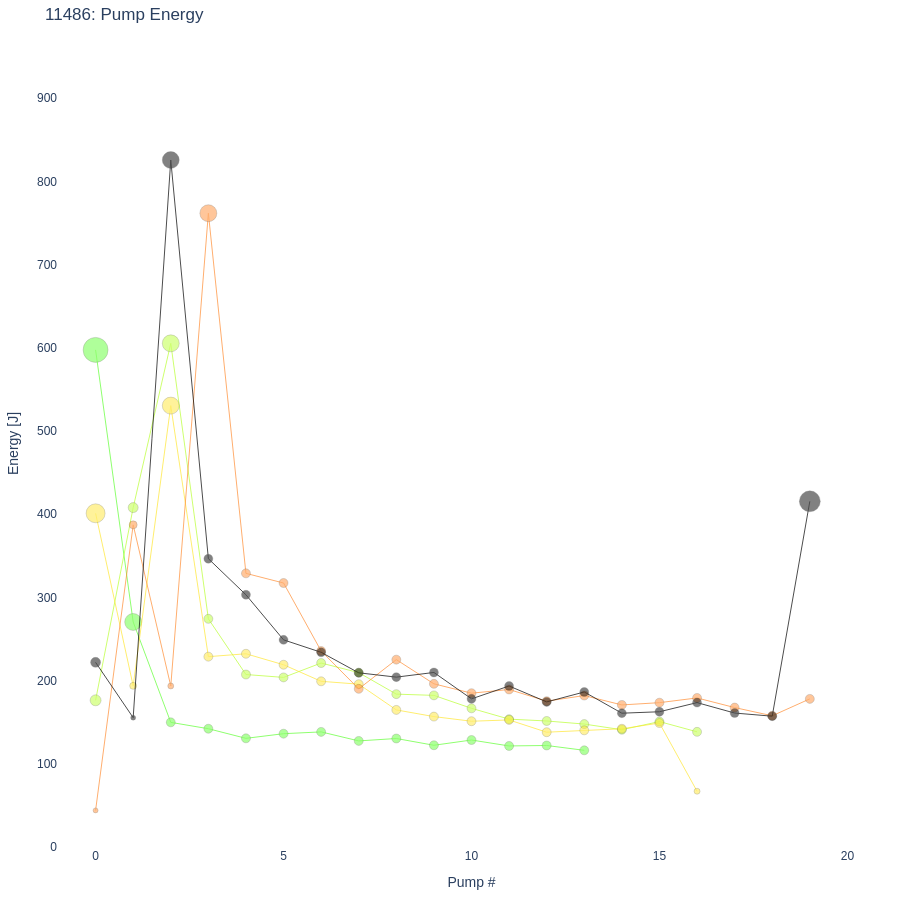This screenshot has height=900, width=900.
Task: Select the green marker near 270 J at pump 1
Action: [133, 622]
